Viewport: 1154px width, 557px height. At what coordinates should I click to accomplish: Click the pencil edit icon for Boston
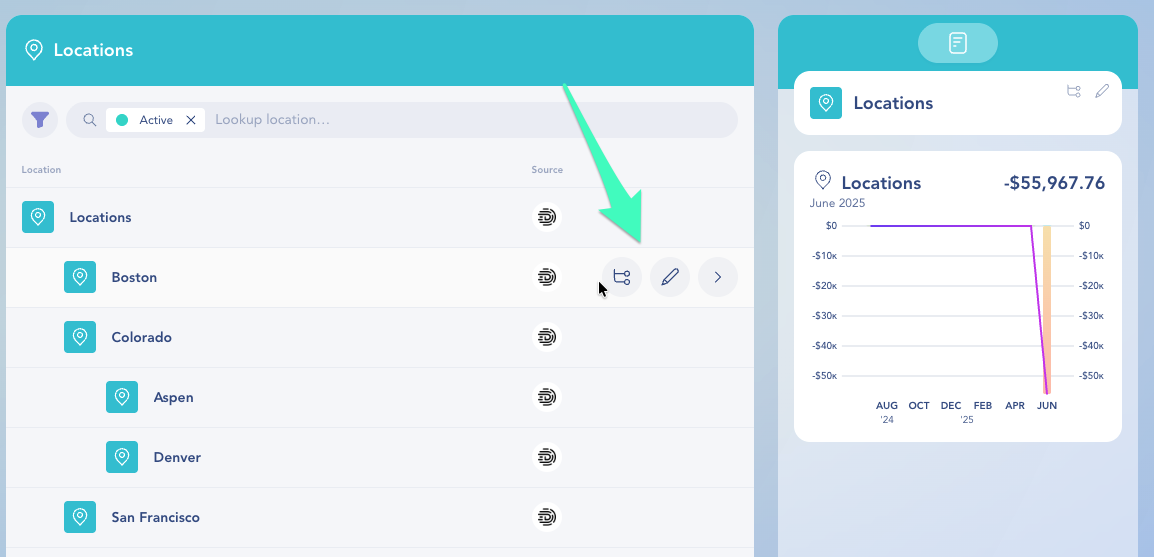point(670,277)
